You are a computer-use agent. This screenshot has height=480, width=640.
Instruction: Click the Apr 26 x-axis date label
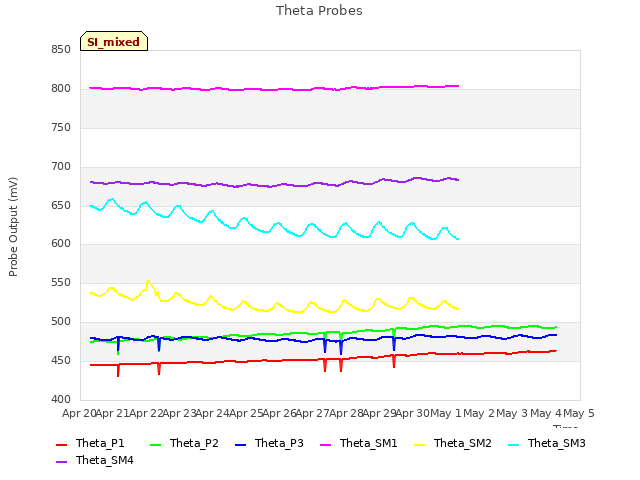(x=279, y=413)
